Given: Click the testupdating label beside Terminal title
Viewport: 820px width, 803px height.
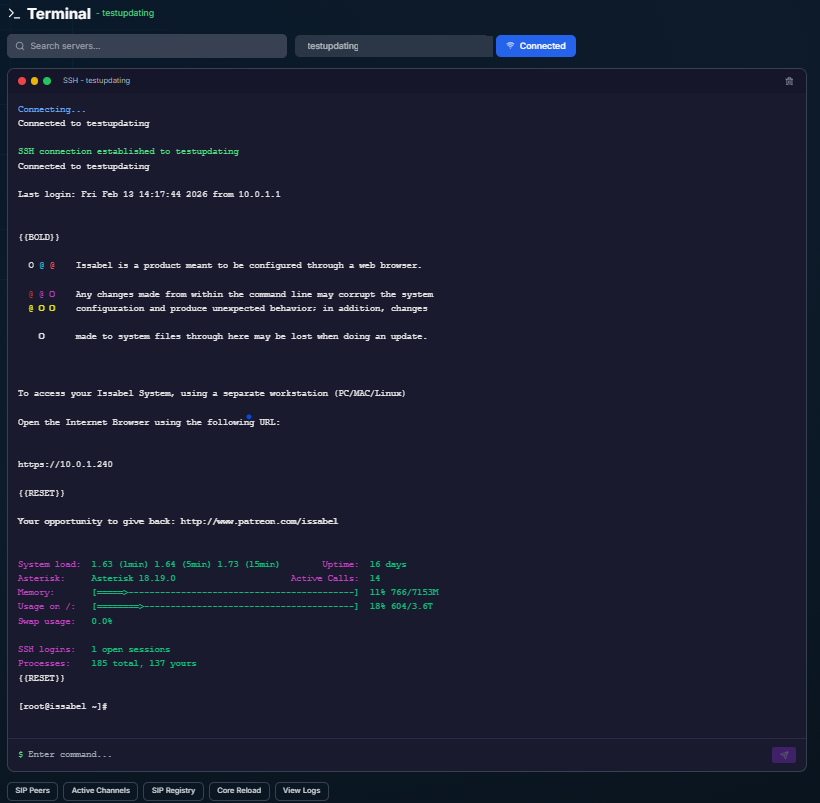Looking at the screenshot, I should [127, 14].
